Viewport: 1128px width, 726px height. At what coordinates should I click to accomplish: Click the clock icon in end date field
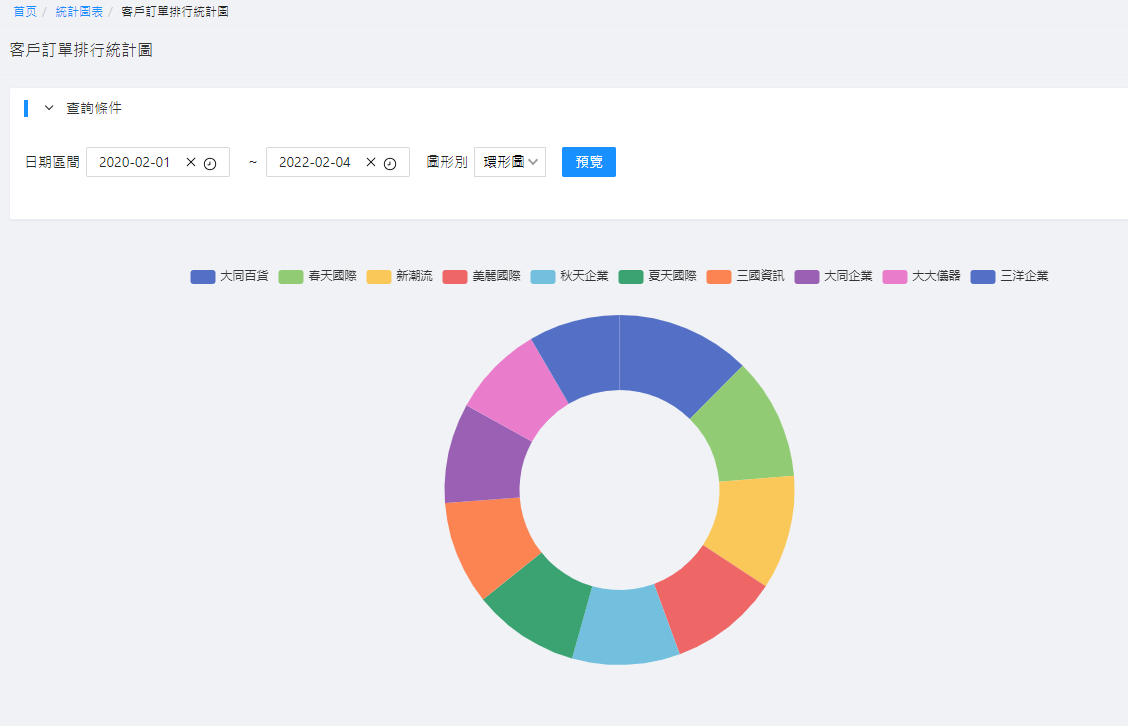pos(390,163)
